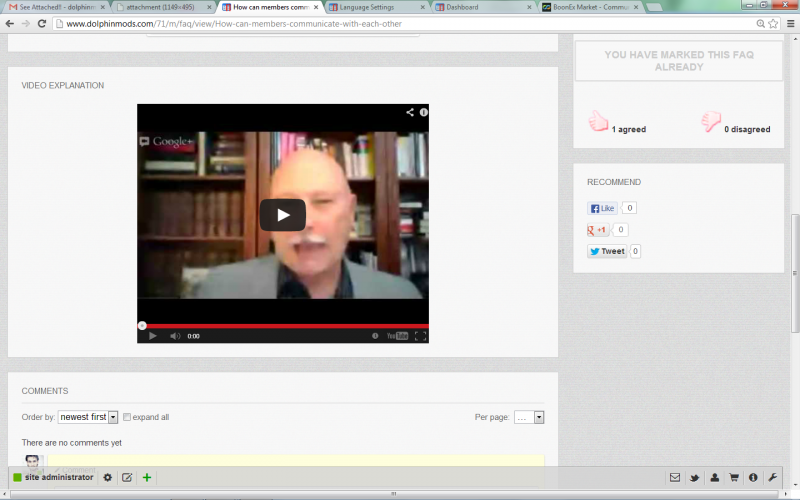
Task: Click the Google +1 button
Action: [x=597, y=230]
